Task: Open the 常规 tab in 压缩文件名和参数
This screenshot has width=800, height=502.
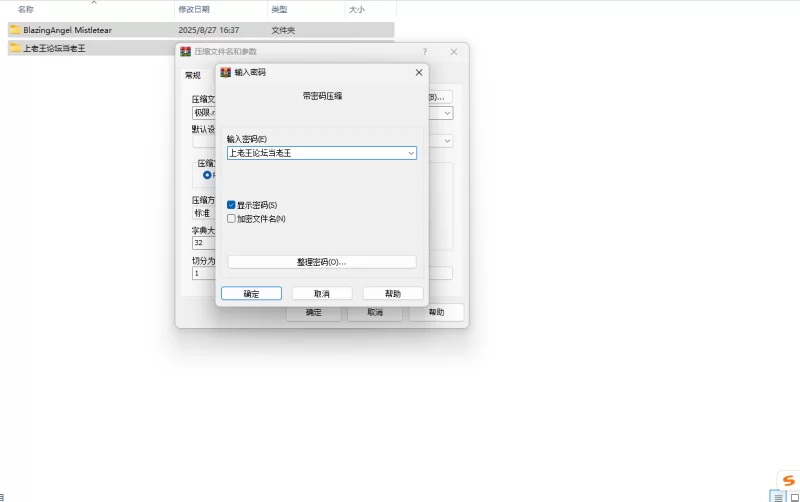Action: [193, 75]
